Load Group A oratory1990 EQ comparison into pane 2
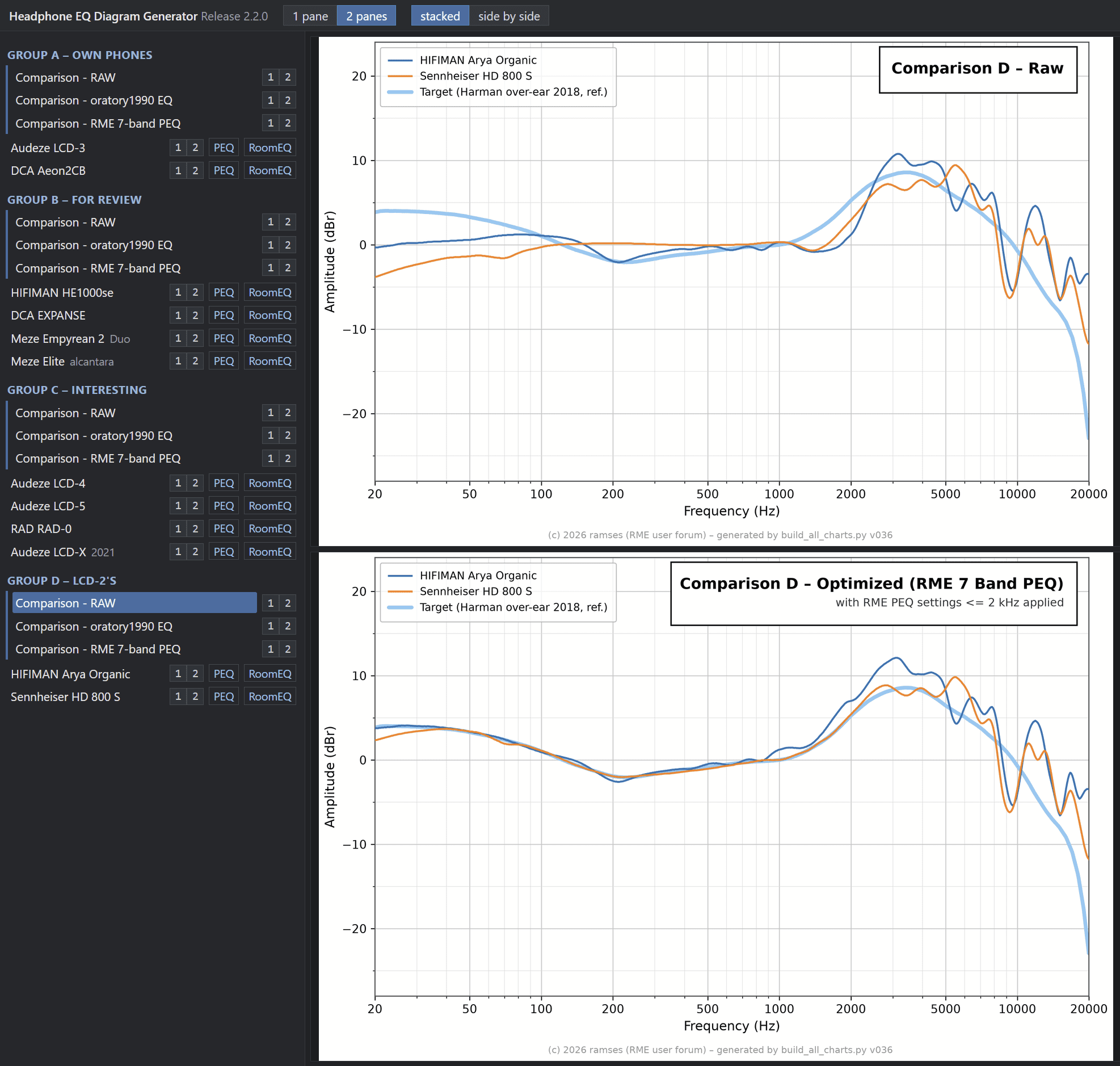This screenshot has width=1120, height=1066. tap(288, 100)
